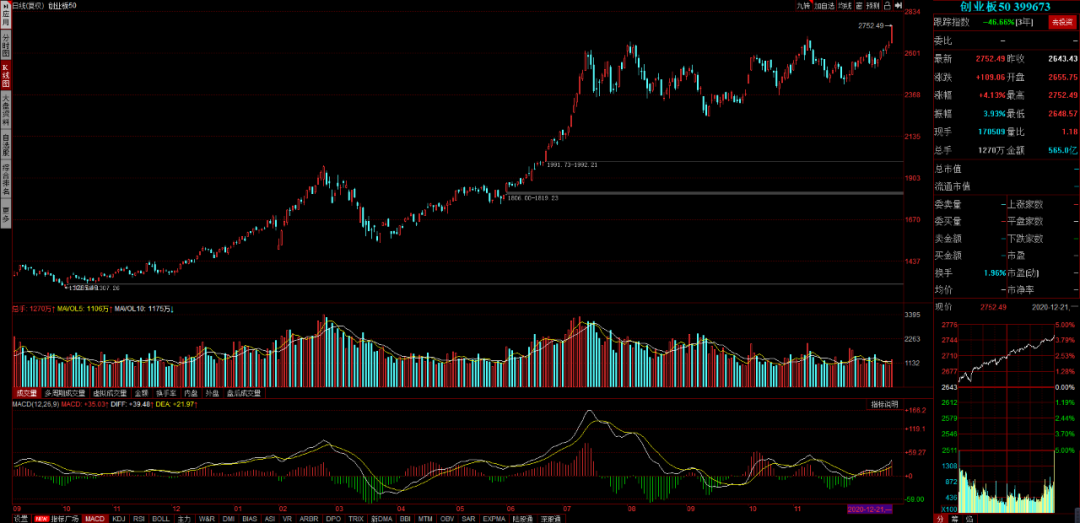Switch to the RSI indicator
The width and height of the screenshot is (1080, 523).
pyautogui.click(x=138, y=518)
